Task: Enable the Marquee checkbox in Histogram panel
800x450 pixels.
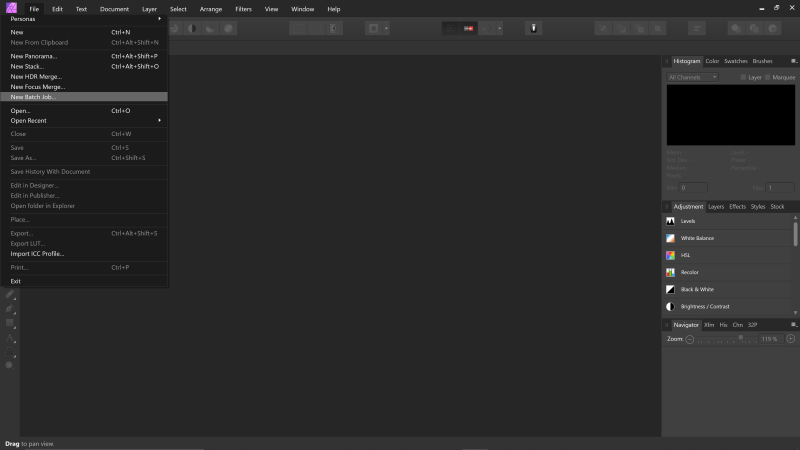Action: pos(767,78)
